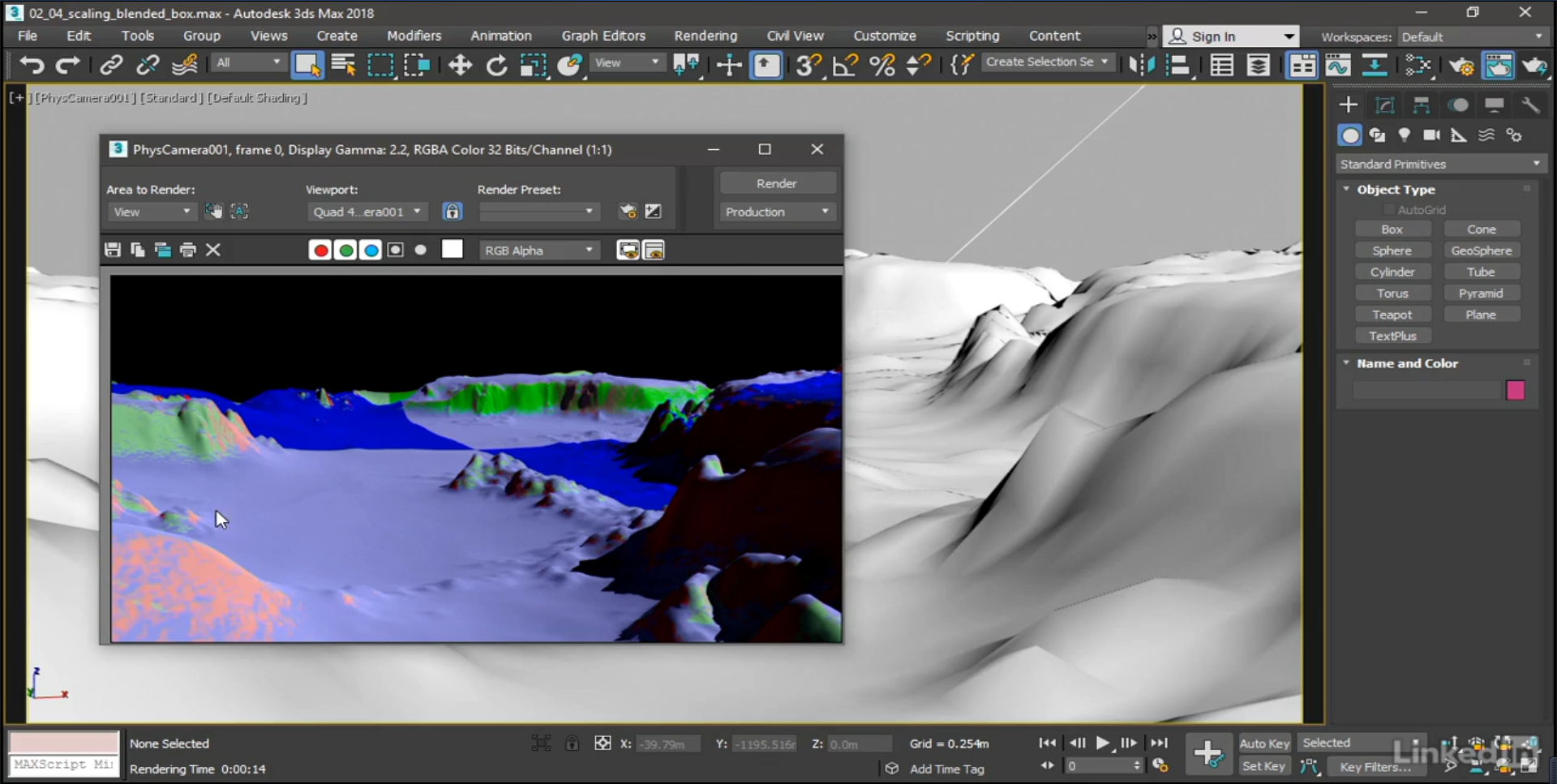The image size is (1557, 784).
Task: Open Rendered Frame Window from main toolbar
Action: point(1498,65)
